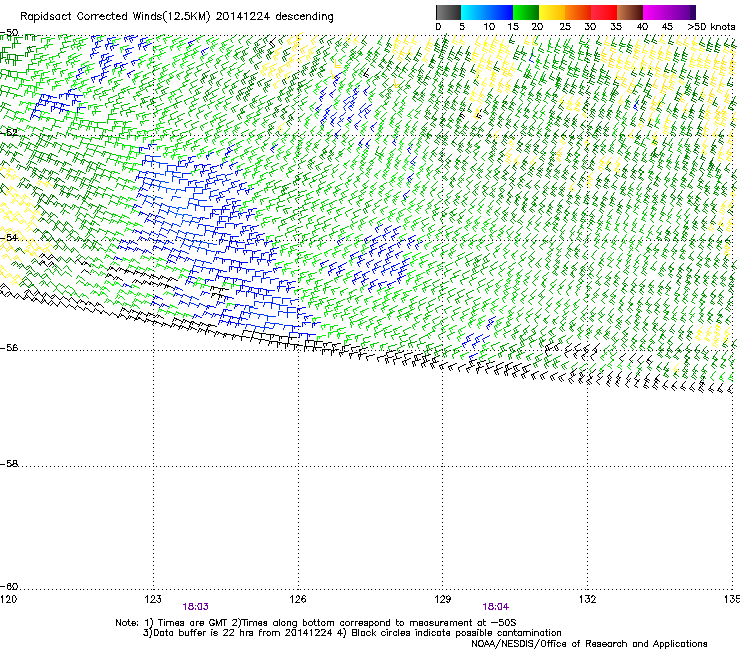The image size is (740, 650).
Task: Click the '135' longitude axis label
Action: coord(732,599)
